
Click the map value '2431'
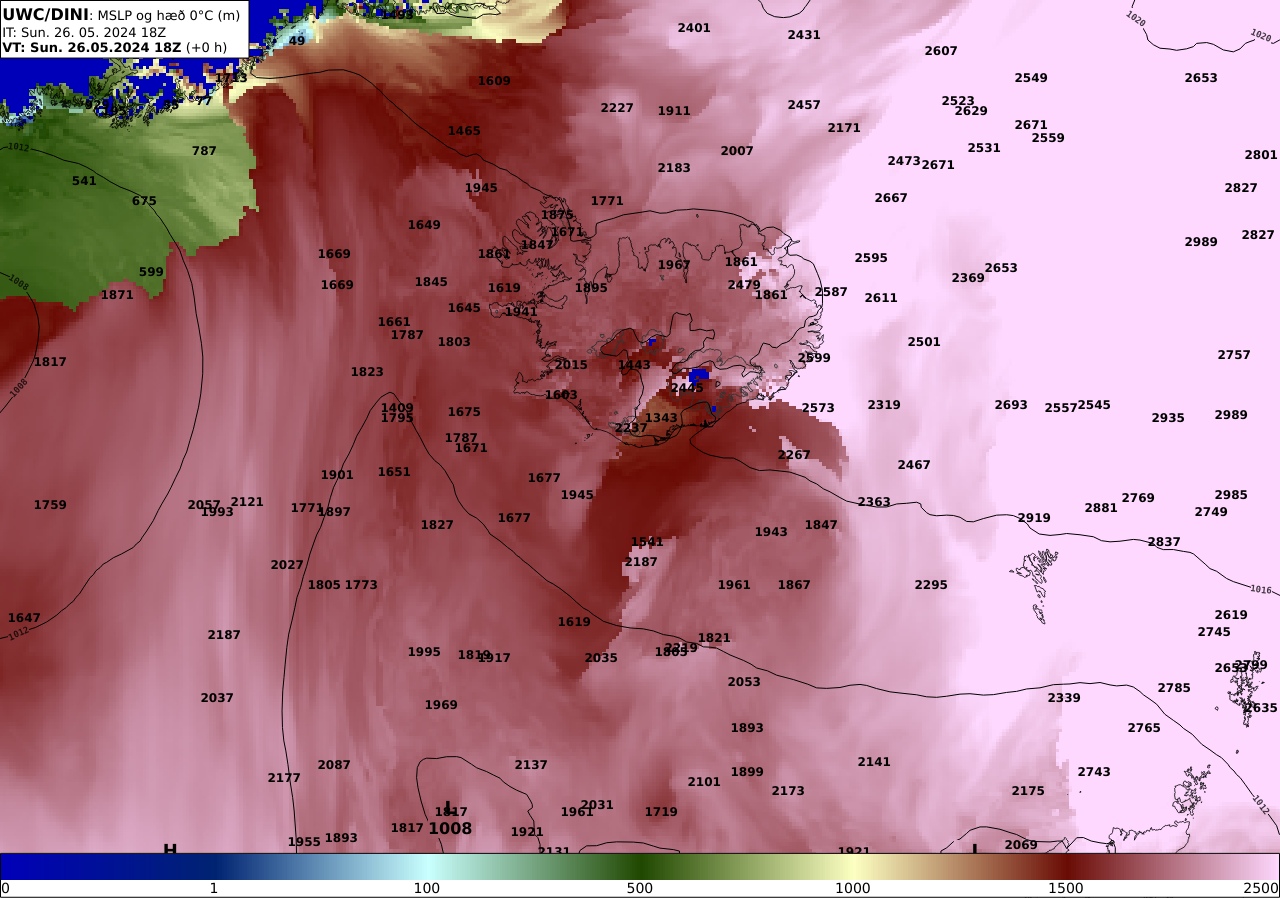tap(804, 35)
